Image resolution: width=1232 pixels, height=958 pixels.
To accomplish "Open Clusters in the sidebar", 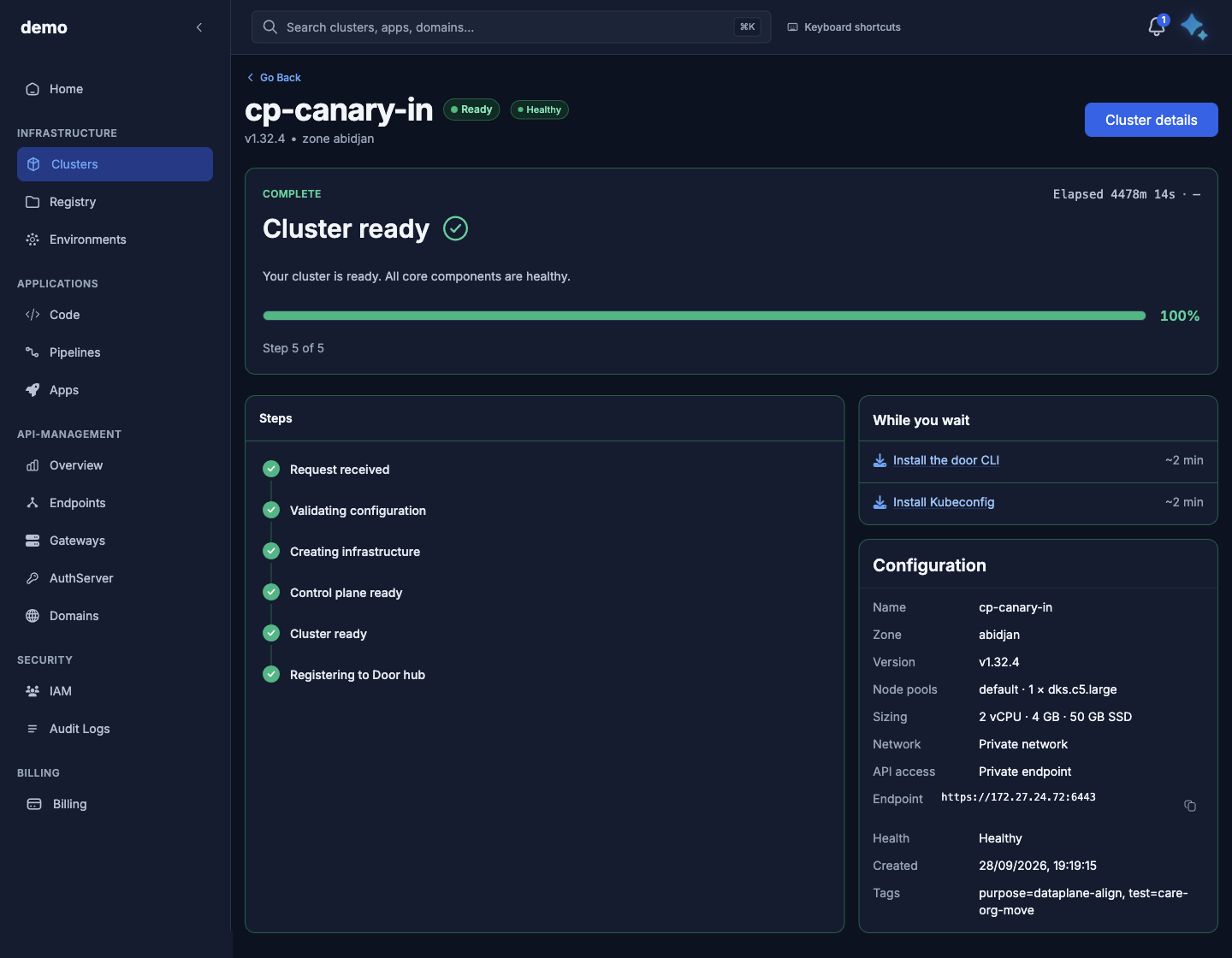I will [115, 164].
